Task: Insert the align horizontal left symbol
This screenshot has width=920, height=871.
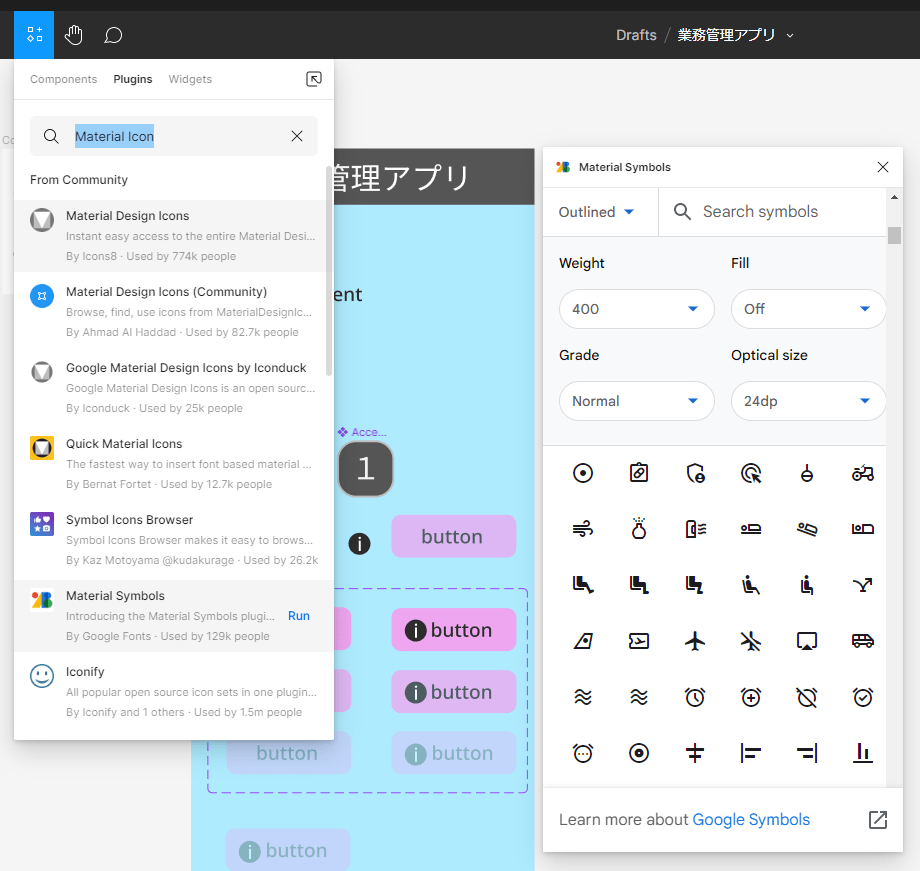Action: (x=751, y=753)
